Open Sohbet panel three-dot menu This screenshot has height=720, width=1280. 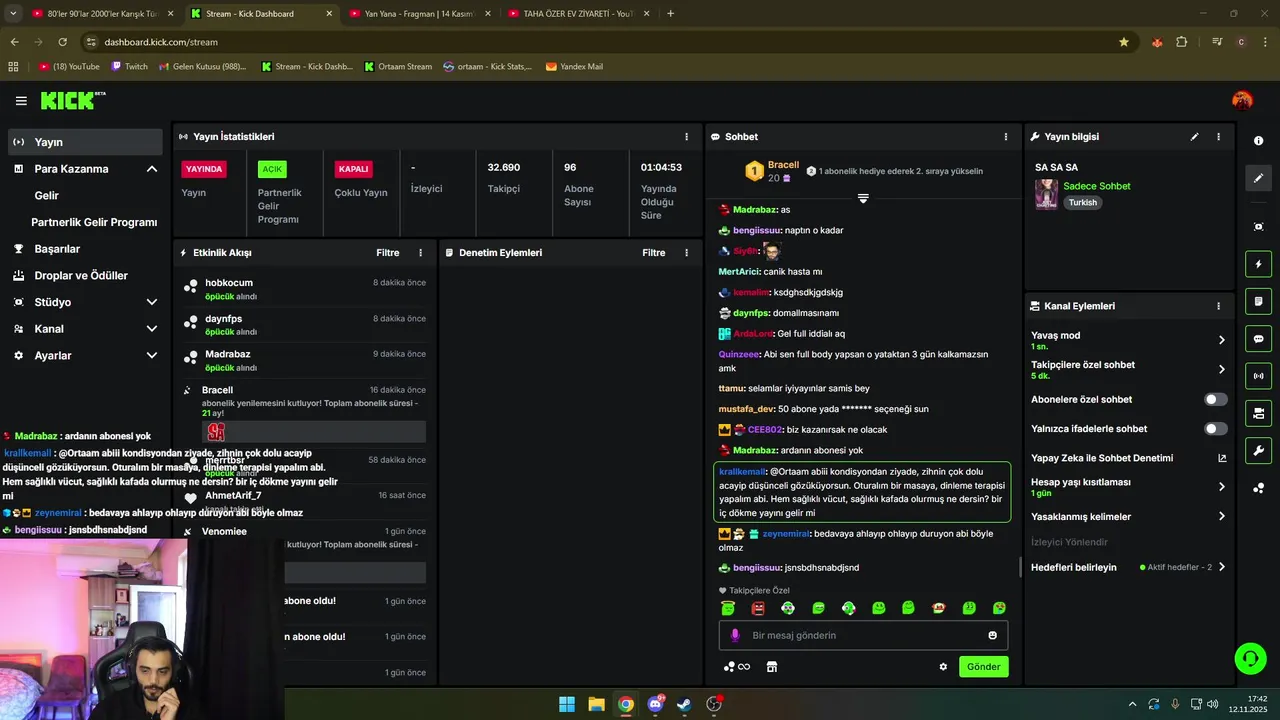pyautogui.click(x=1006, y=137)
